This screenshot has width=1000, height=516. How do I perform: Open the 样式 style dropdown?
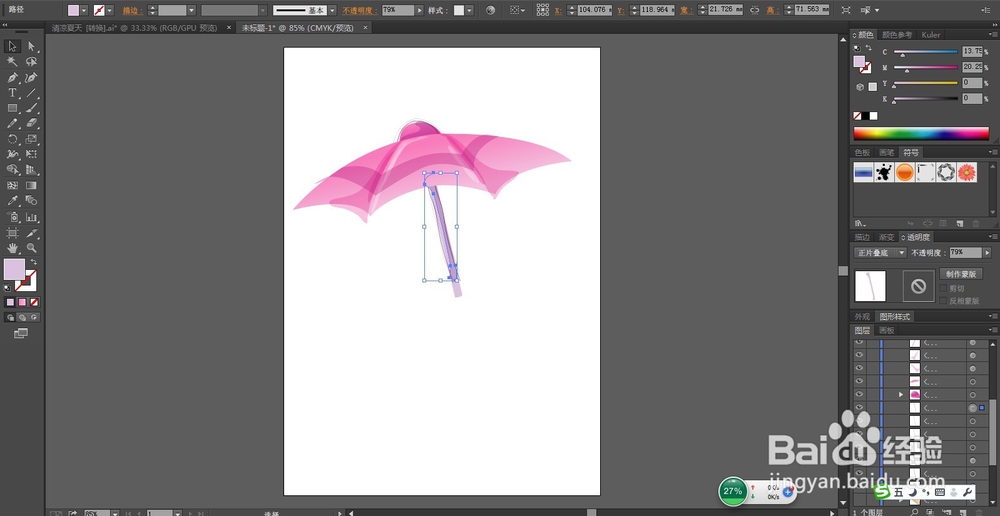pyautogui.click(x=469, y=10)
